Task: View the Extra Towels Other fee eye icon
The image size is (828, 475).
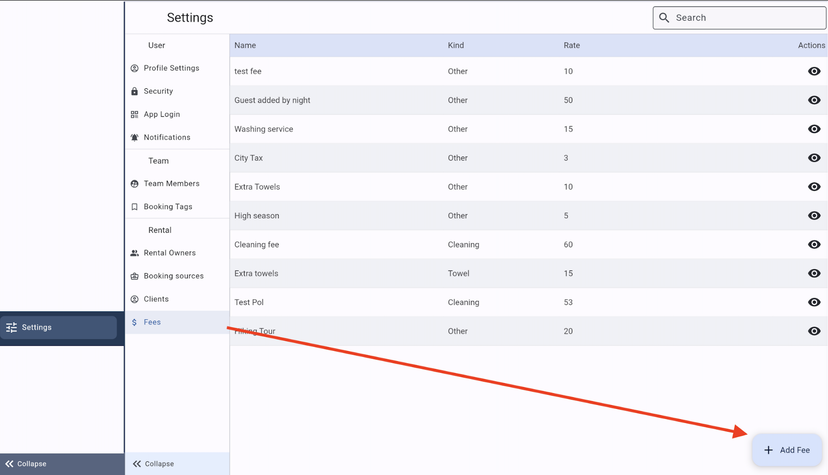Action: coord(814,187)
